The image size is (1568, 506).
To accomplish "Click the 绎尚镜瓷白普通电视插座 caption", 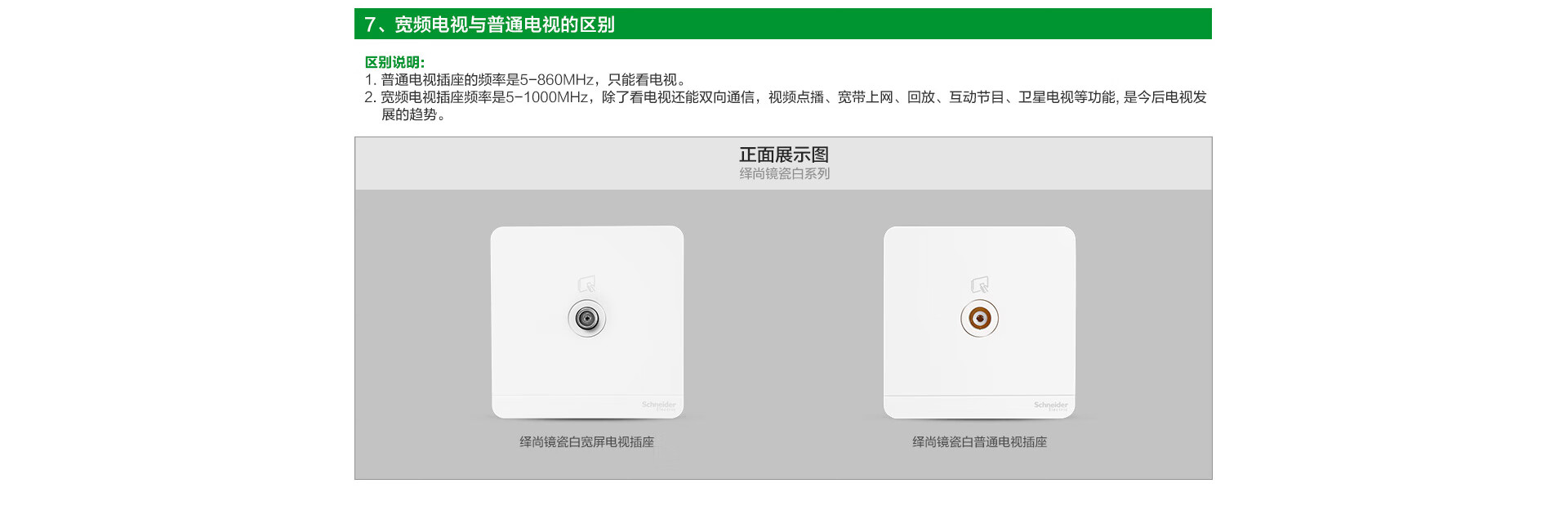I will point(979,442).
